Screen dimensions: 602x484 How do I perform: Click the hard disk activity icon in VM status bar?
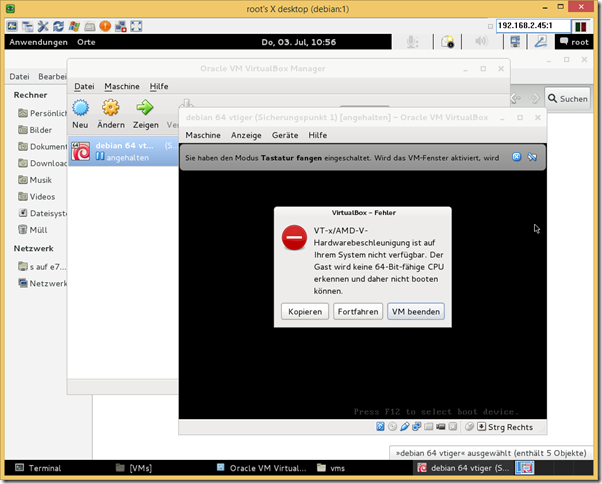point(380,426)
